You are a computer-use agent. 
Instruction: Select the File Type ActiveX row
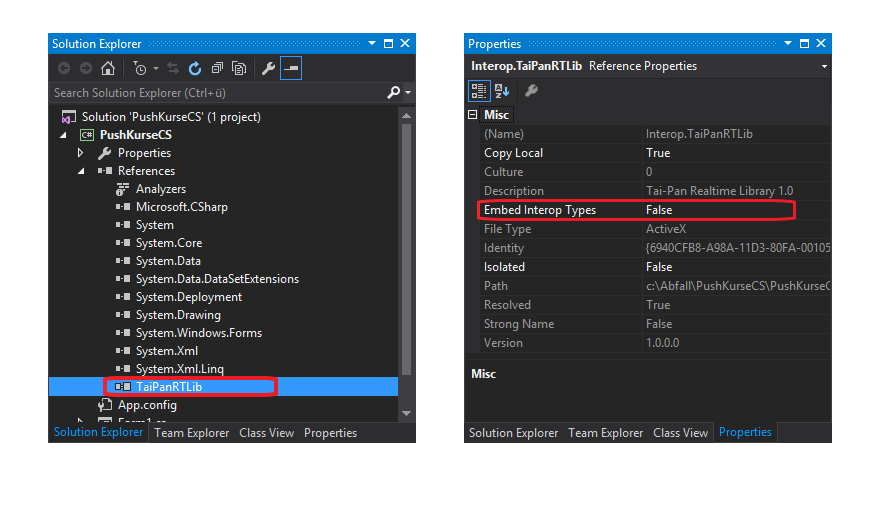click(655, 229)
